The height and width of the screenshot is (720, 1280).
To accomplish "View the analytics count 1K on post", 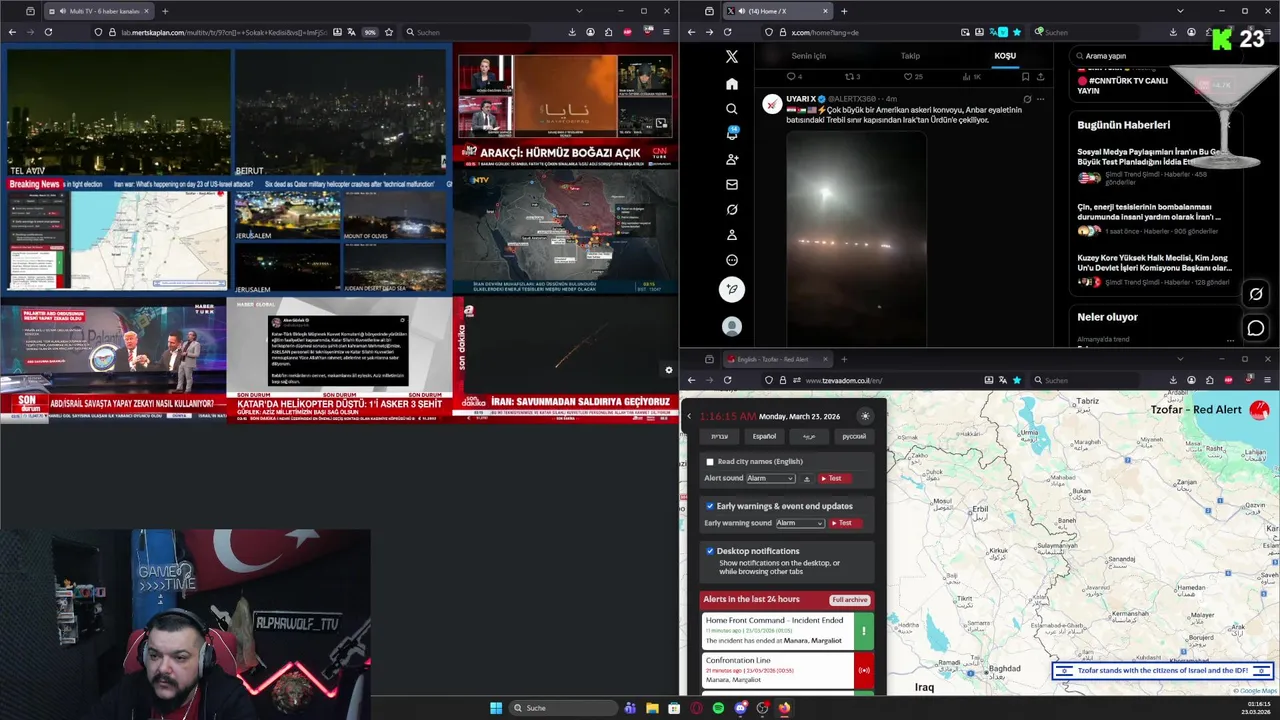I will pos(971,76).
